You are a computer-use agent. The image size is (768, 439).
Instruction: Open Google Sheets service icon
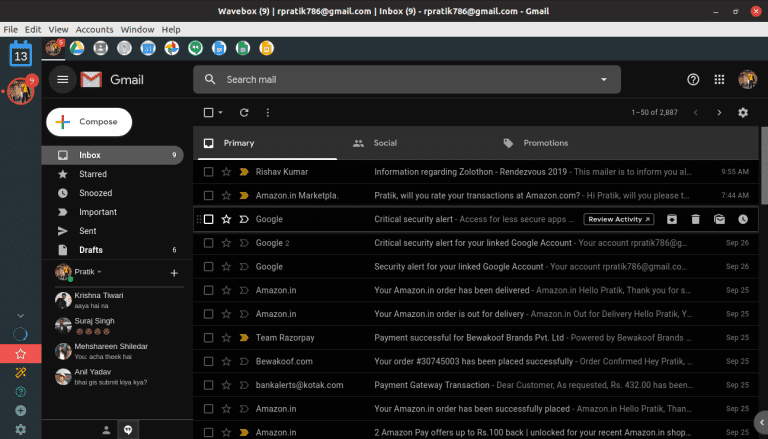[243, 48]
